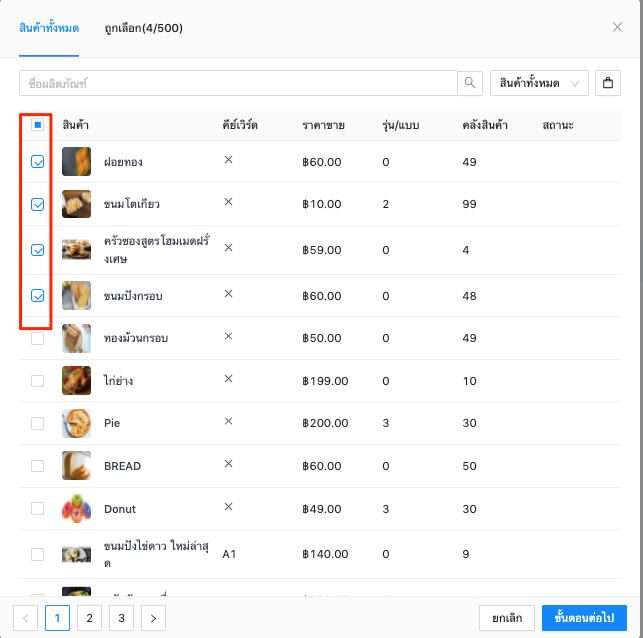643x638 pixels.
Task: Go to page 3
Action: coord(121,618)
